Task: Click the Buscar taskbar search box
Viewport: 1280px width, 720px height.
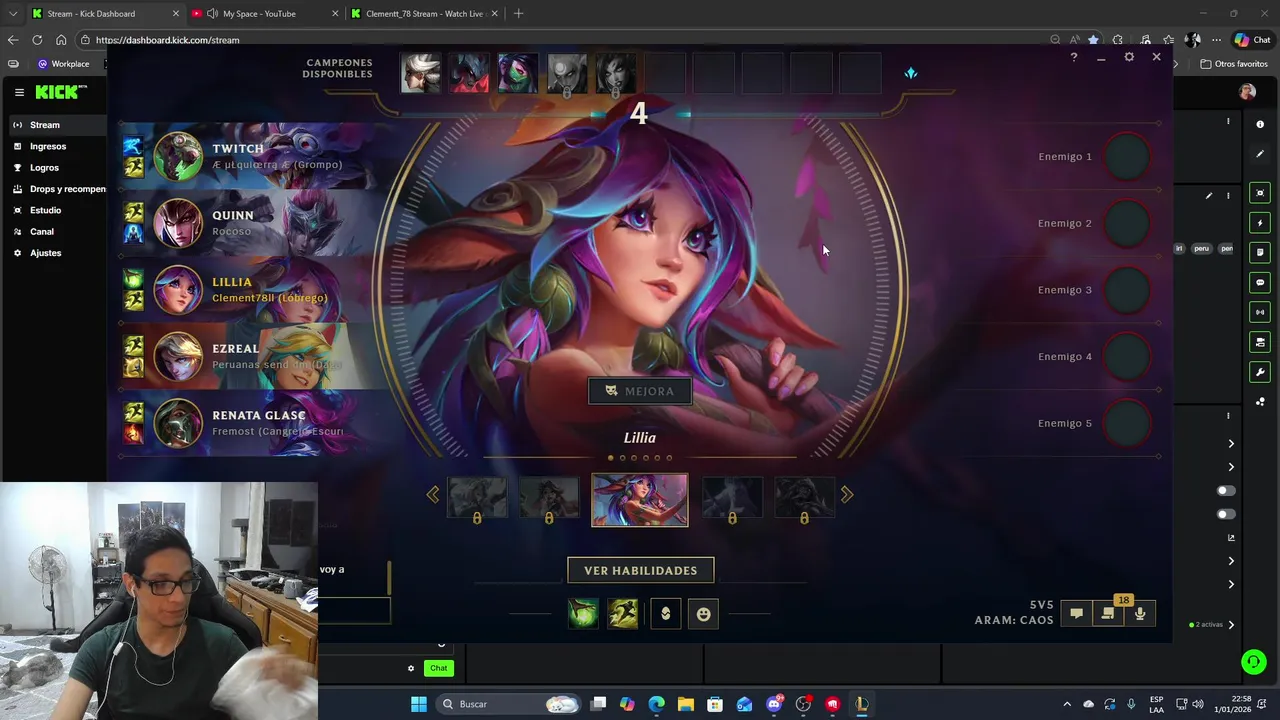Action: coord(510,704)
